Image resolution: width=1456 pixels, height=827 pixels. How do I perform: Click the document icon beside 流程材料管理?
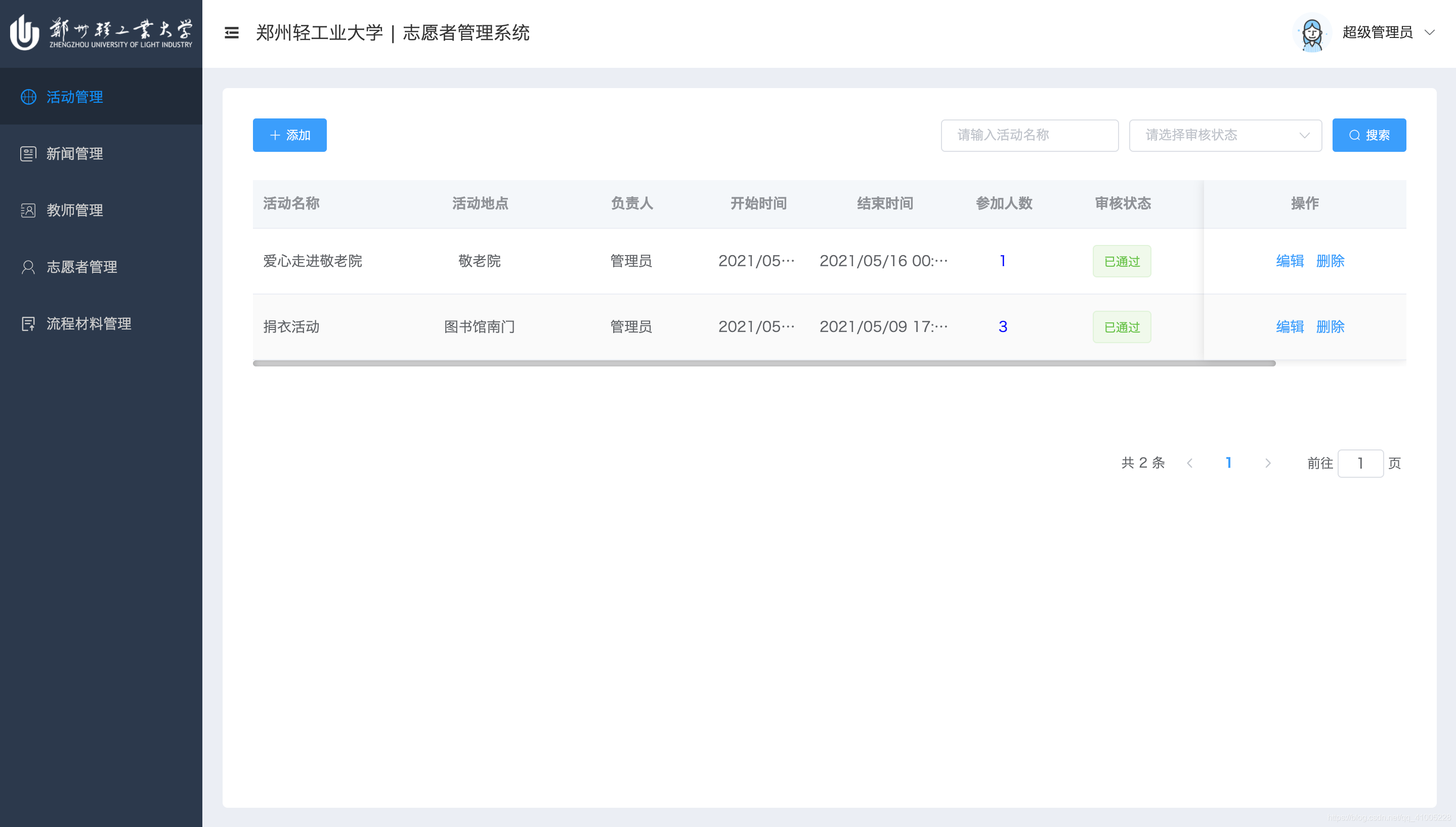[x=28, y=324]
